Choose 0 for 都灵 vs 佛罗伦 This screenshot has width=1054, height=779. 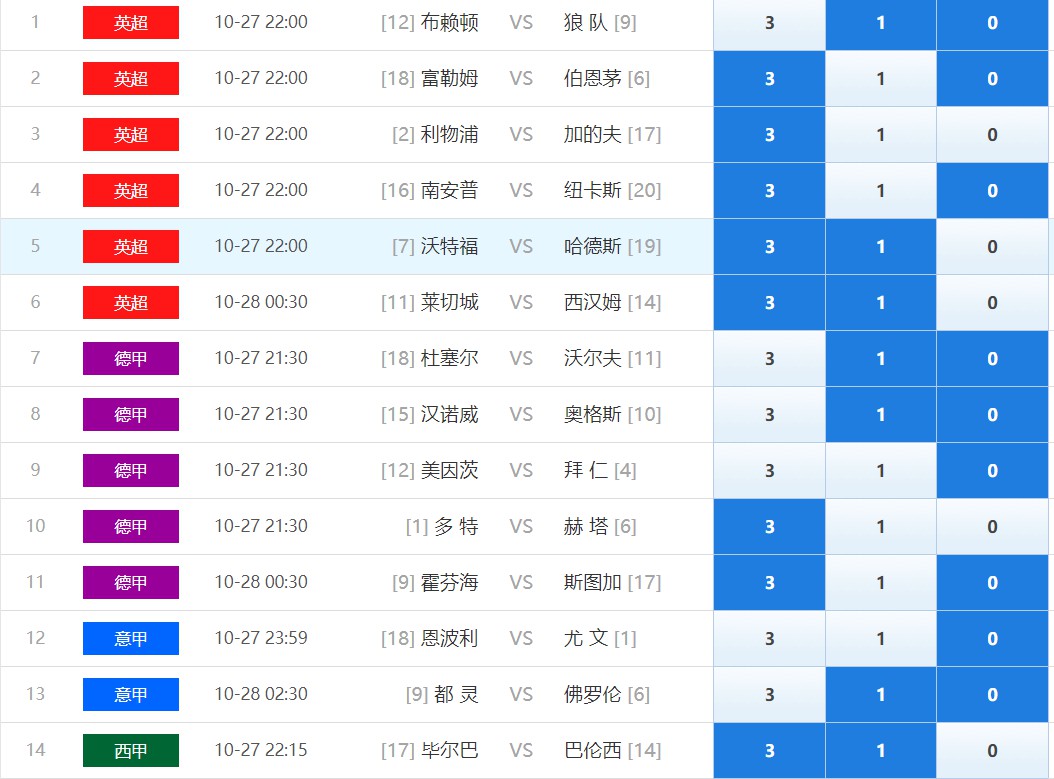992,695
